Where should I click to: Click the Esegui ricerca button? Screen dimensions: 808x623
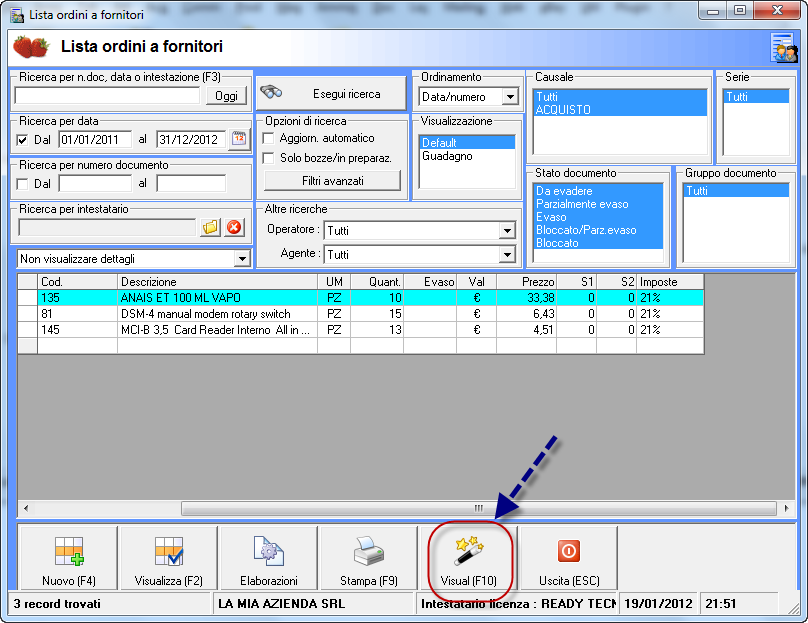point(332,94)
